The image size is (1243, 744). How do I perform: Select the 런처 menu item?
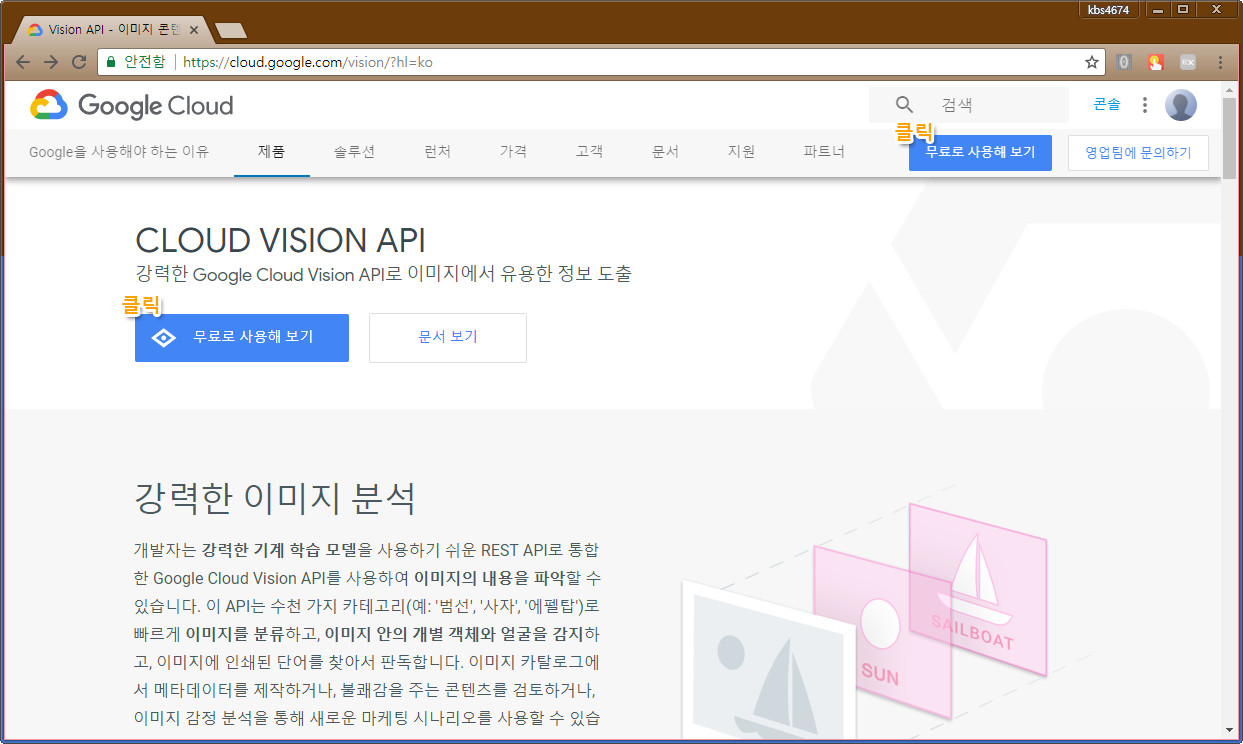point(437,152)
